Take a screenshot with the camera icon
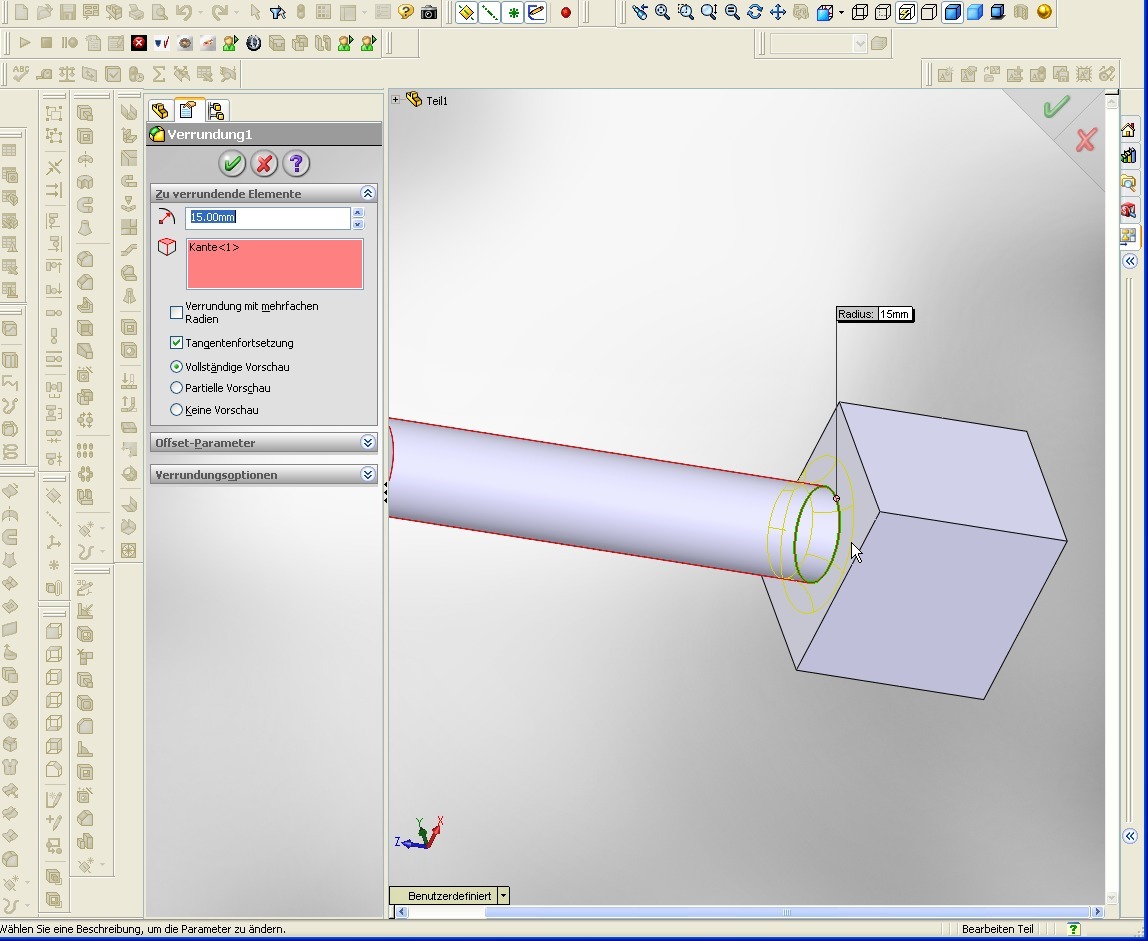The width and height of the screenshot is (1148, 941). (x=429, y=13)
